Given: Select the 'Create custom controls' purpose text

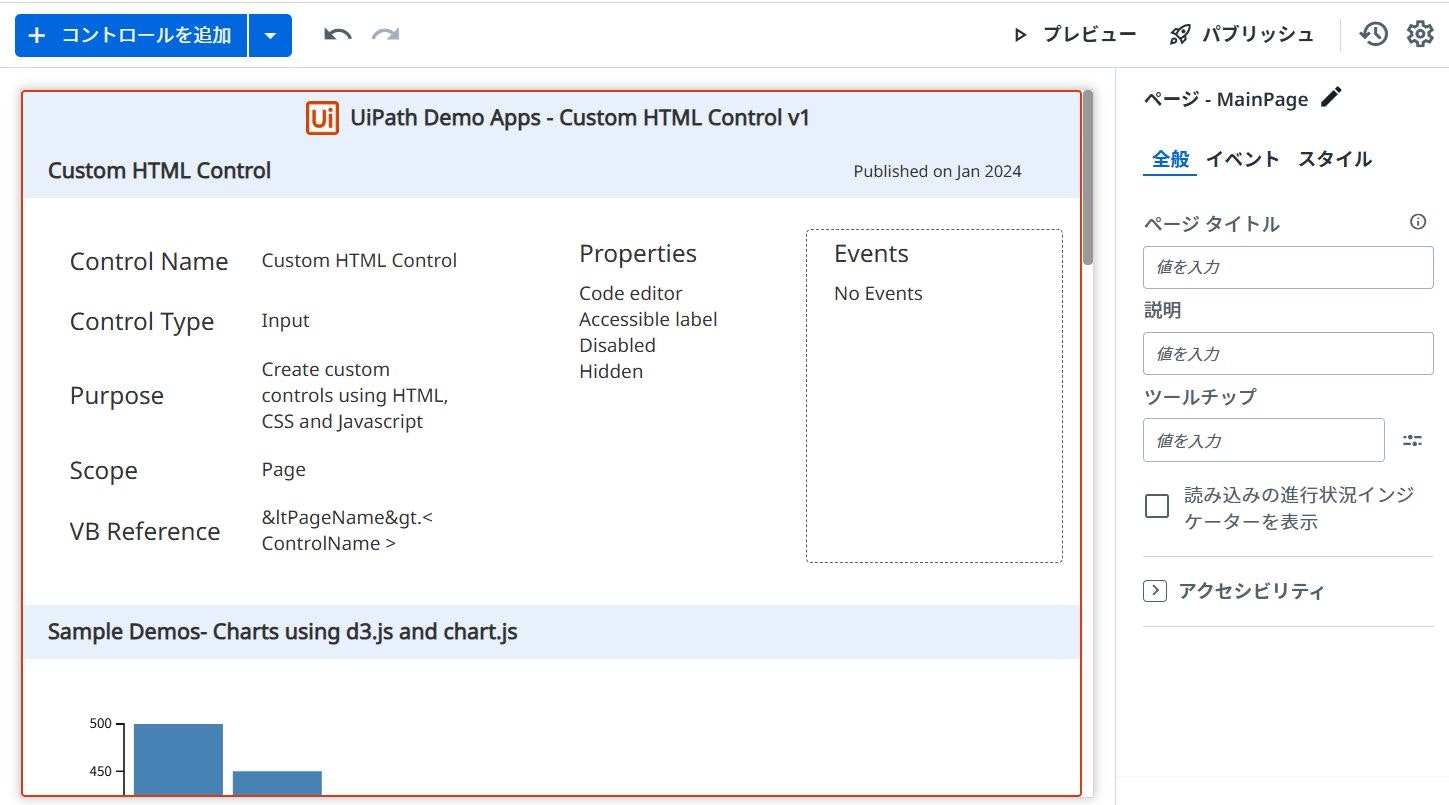Looking at the screenshot, I should tap(355, 396).
